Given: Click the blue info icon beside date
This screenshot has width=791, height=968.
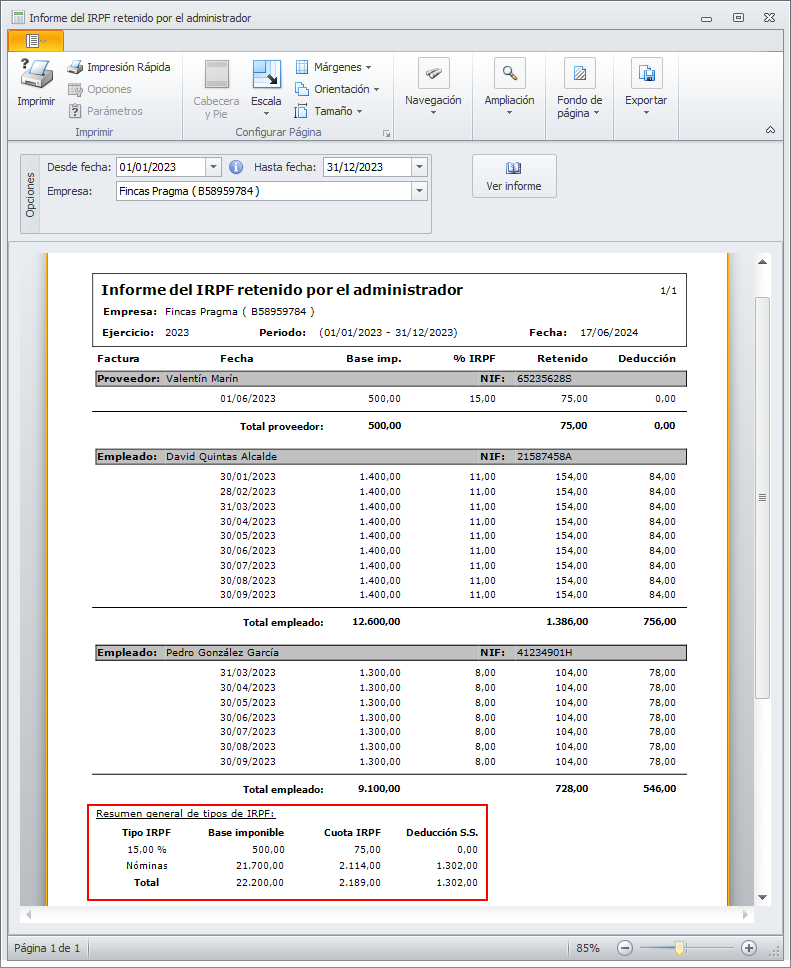Looking at the screenshot, I should 236,167.
